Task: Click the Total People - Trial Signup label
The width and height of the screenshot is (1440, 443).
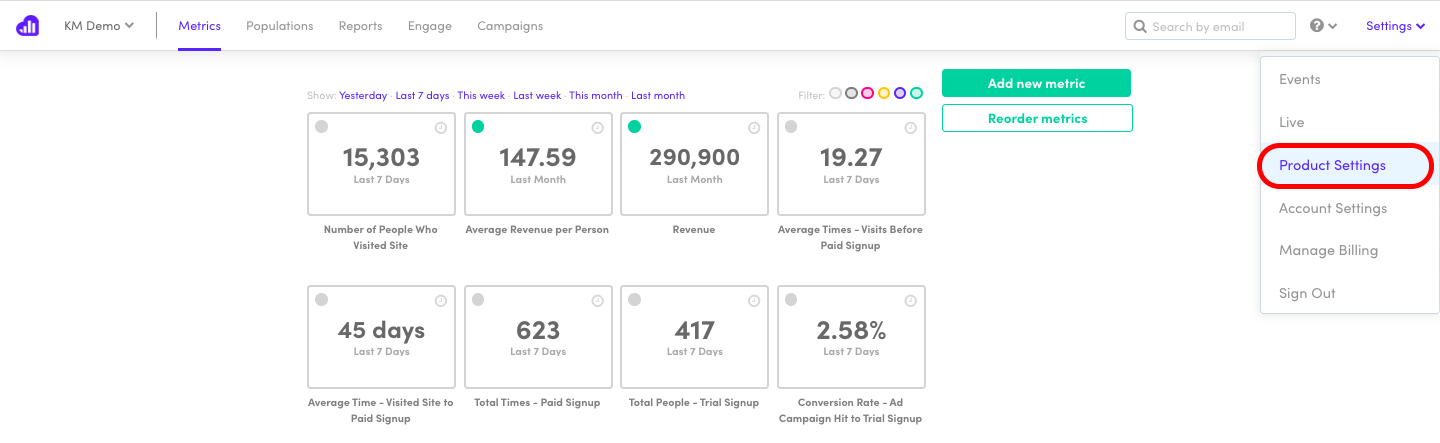Action: 694,403
